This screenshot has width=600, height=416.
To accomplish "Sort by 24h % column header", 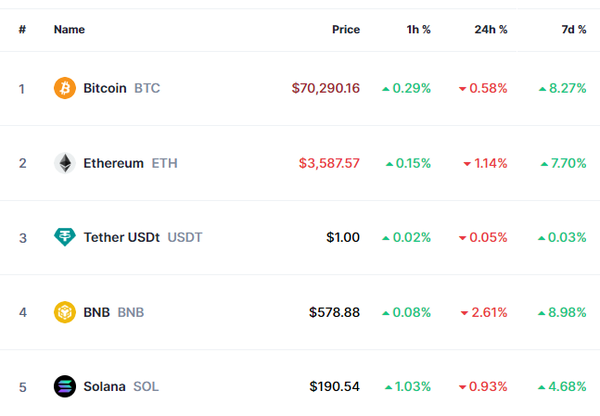I will tap(490, 30).
